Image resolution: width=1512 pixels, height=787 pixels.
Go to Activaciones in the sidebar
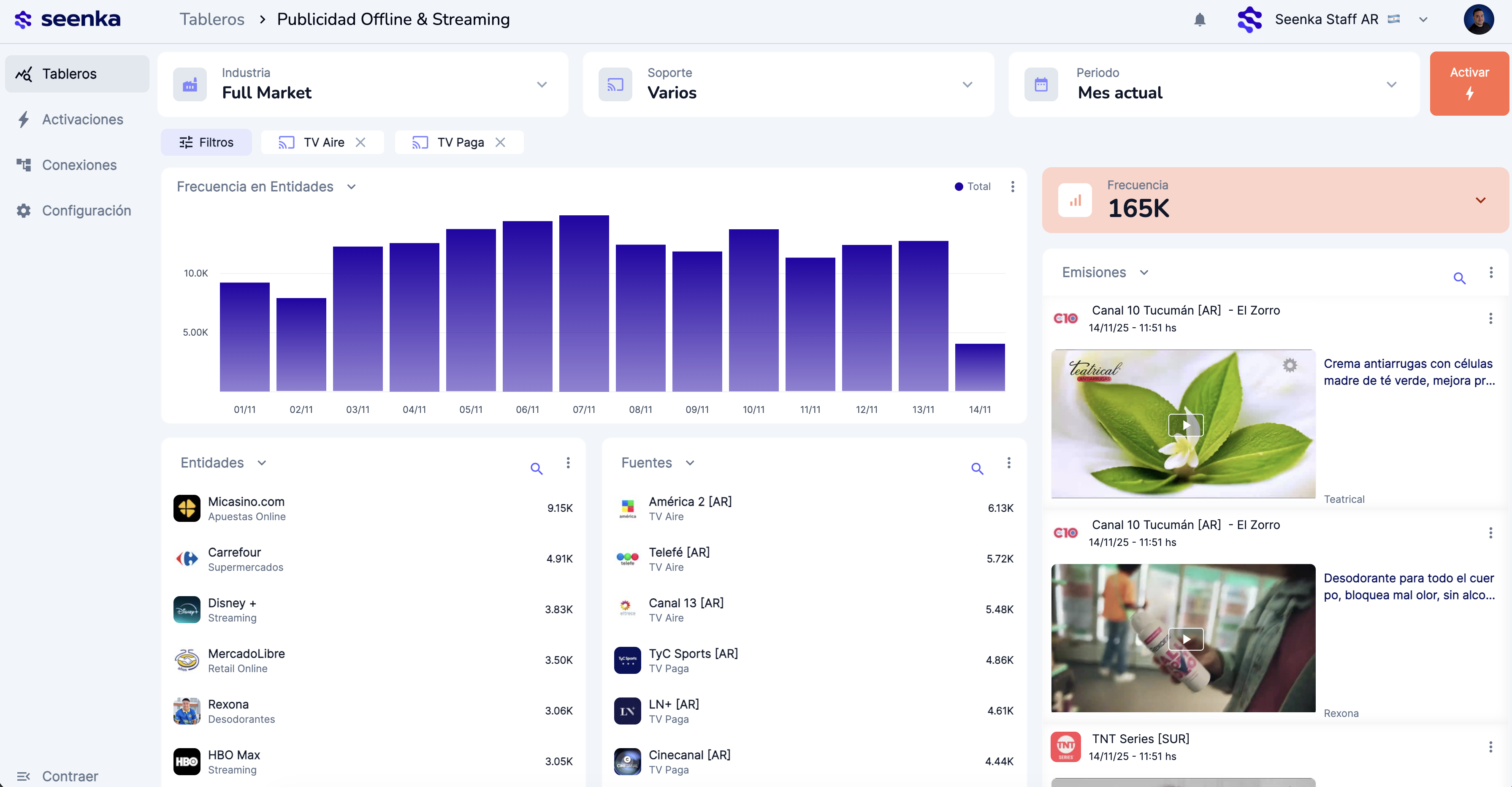click(82, 120)
